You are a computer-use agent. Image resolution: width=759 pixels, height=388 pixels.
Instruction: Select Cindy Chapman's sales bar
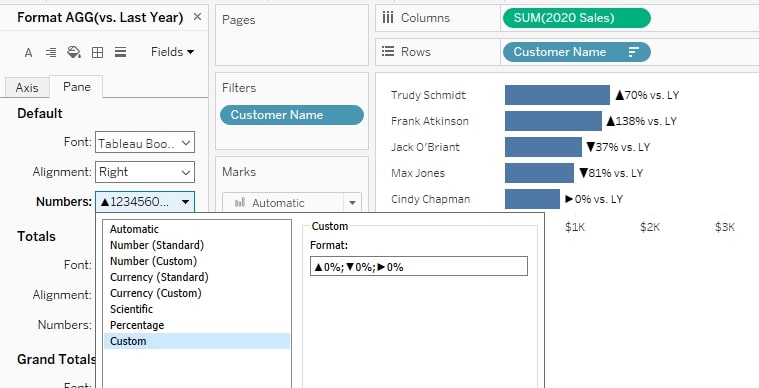532,199
